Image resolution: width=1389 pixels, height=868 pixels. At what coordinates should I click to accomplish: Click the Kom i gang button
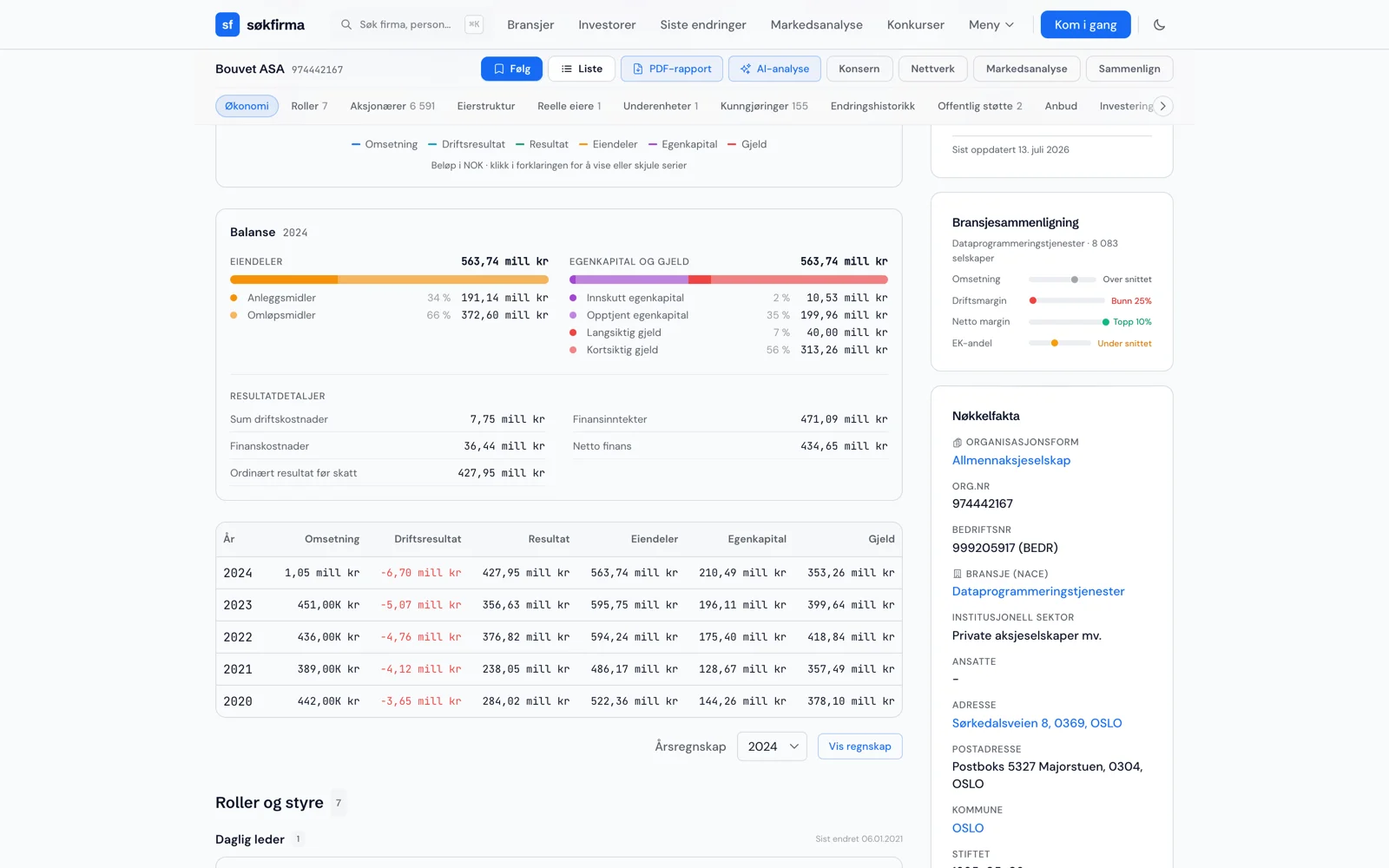click(x=1086, y=24)
